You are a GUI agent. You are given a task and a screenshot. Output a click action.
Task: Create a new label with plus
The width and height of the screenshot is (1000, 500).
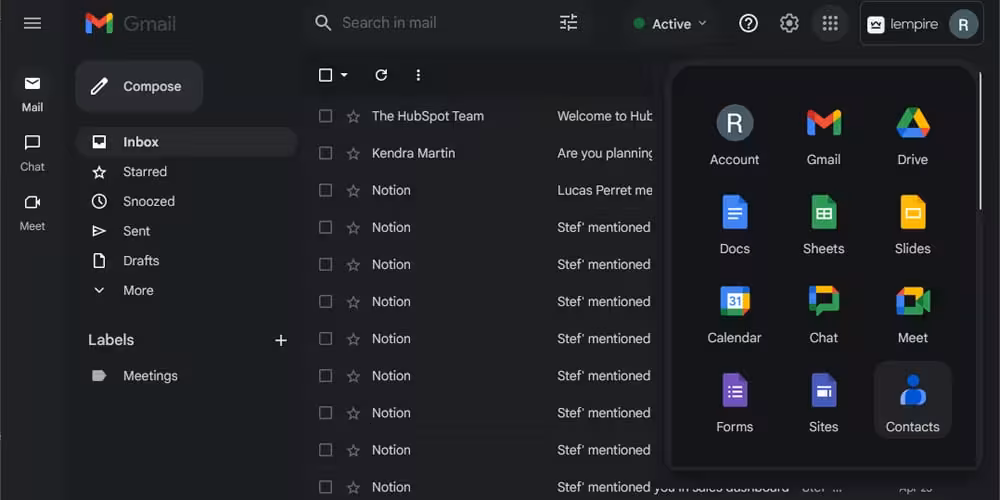[x=281, y=340]
